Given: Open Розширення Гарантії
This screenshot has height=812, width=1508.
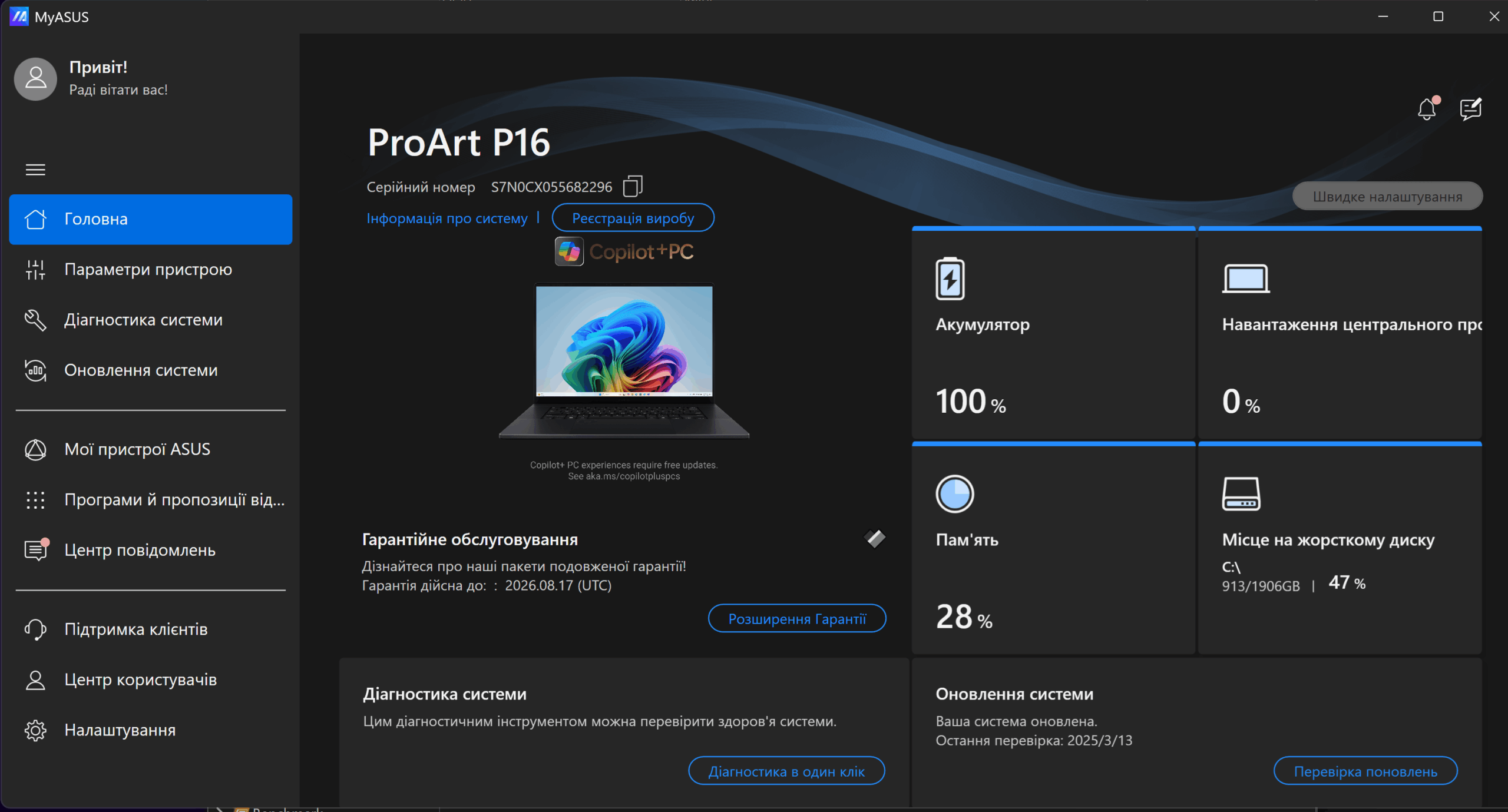Looking at the screenshot, I should click(797, 618).
